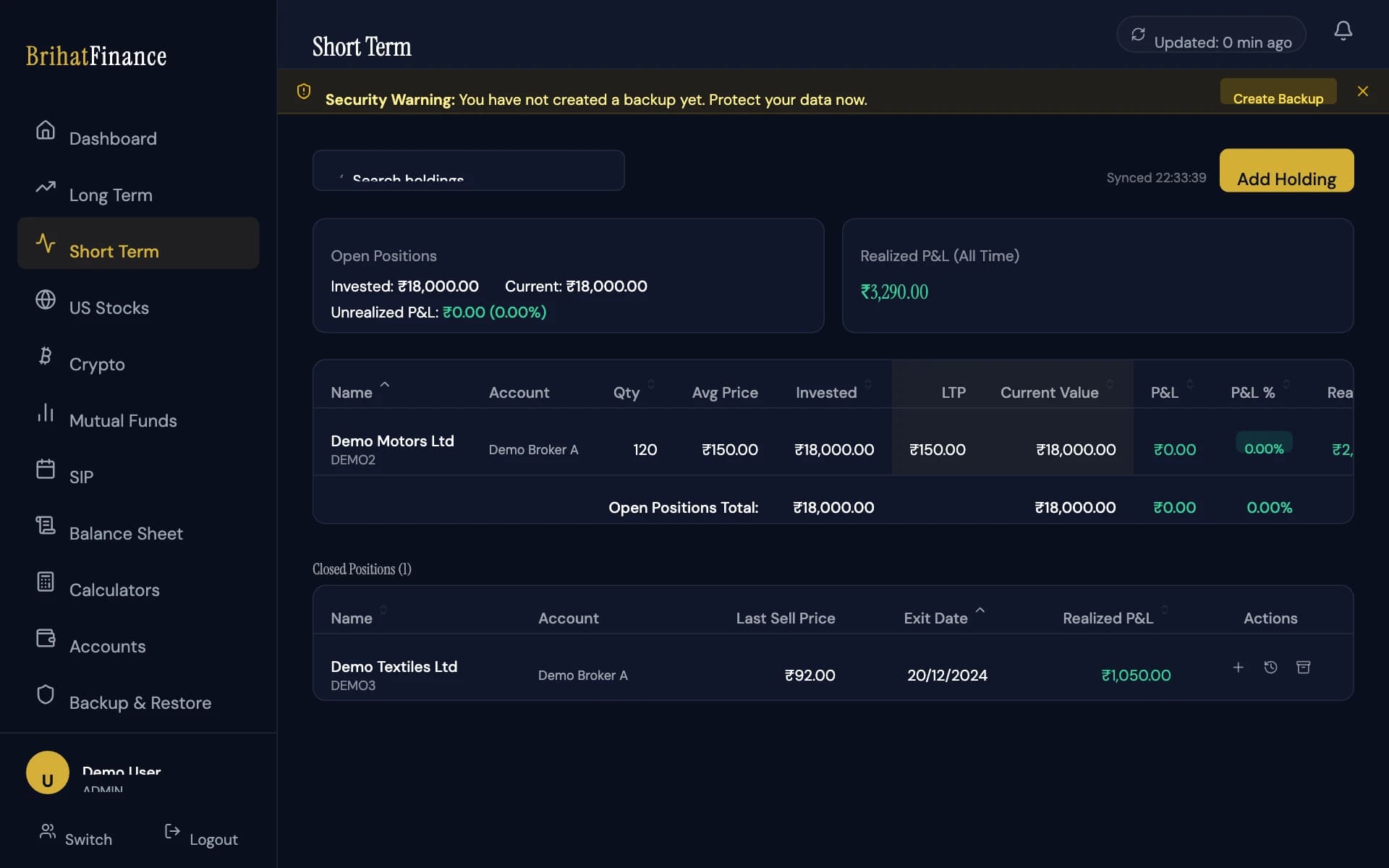Click Last Sell Price ₹92.00

point(810,675)
